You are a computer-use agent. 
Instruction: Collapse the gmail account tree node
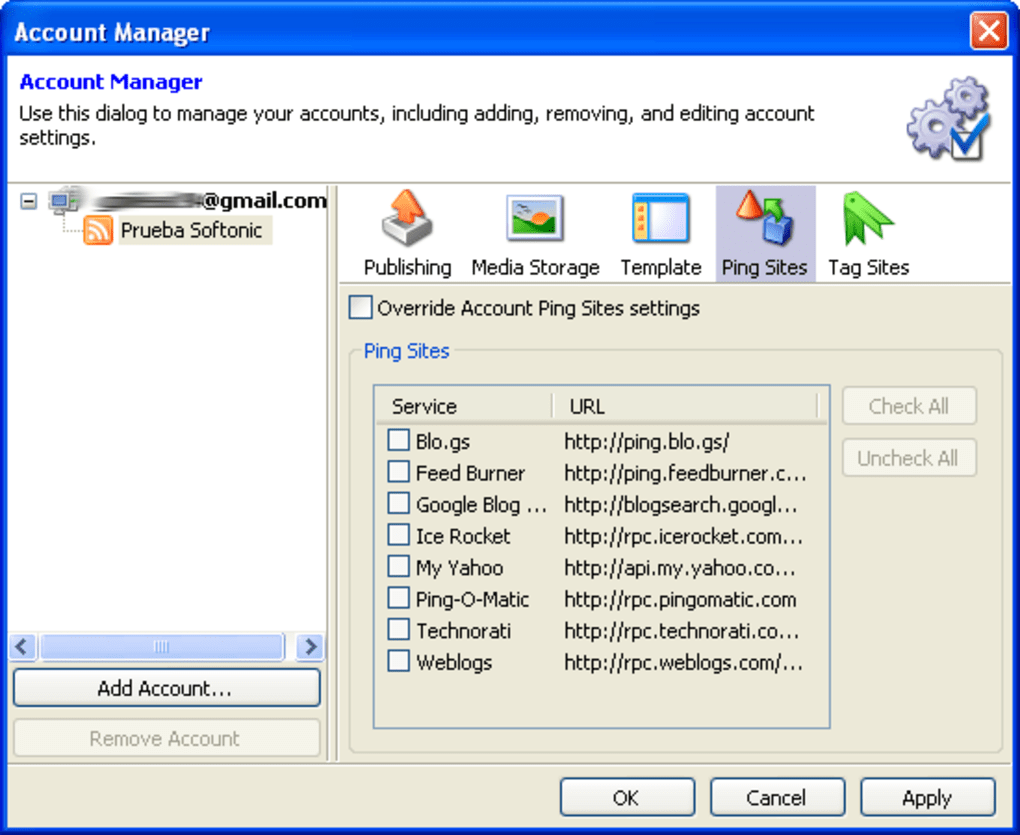pos(29,201)
